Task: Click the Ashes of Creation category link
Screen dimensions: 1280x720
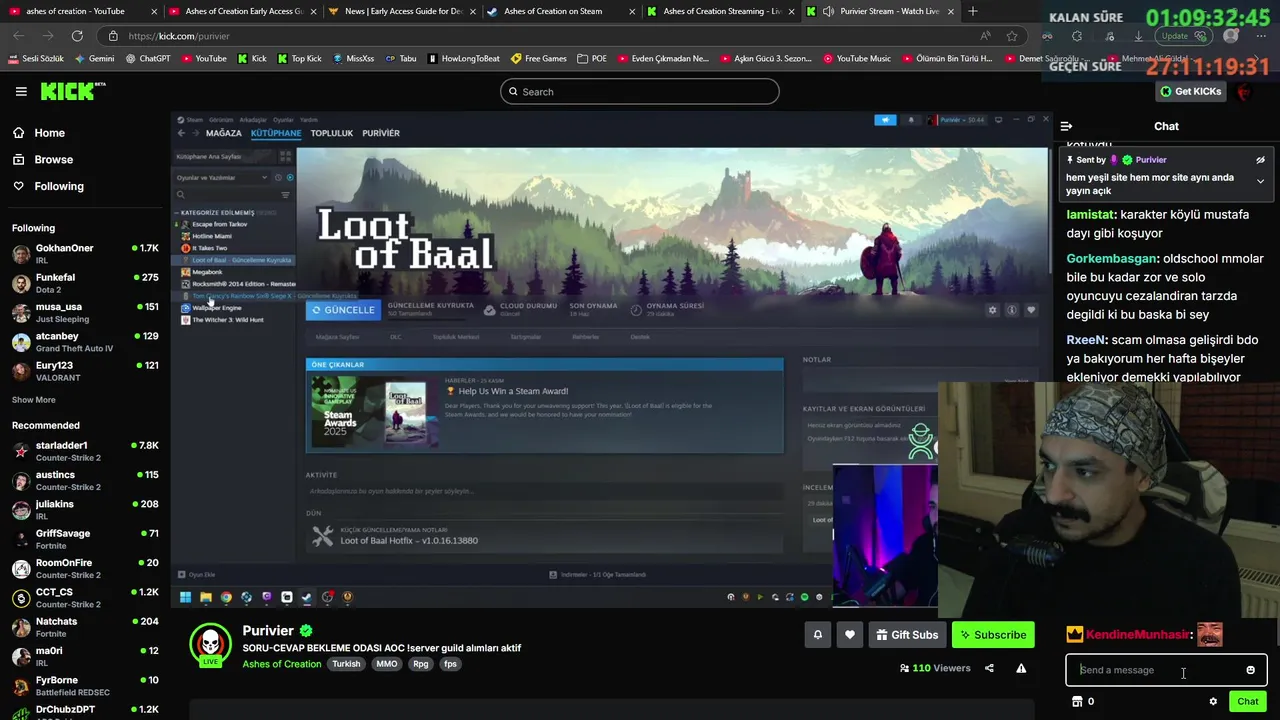Action: click(282, 664)
